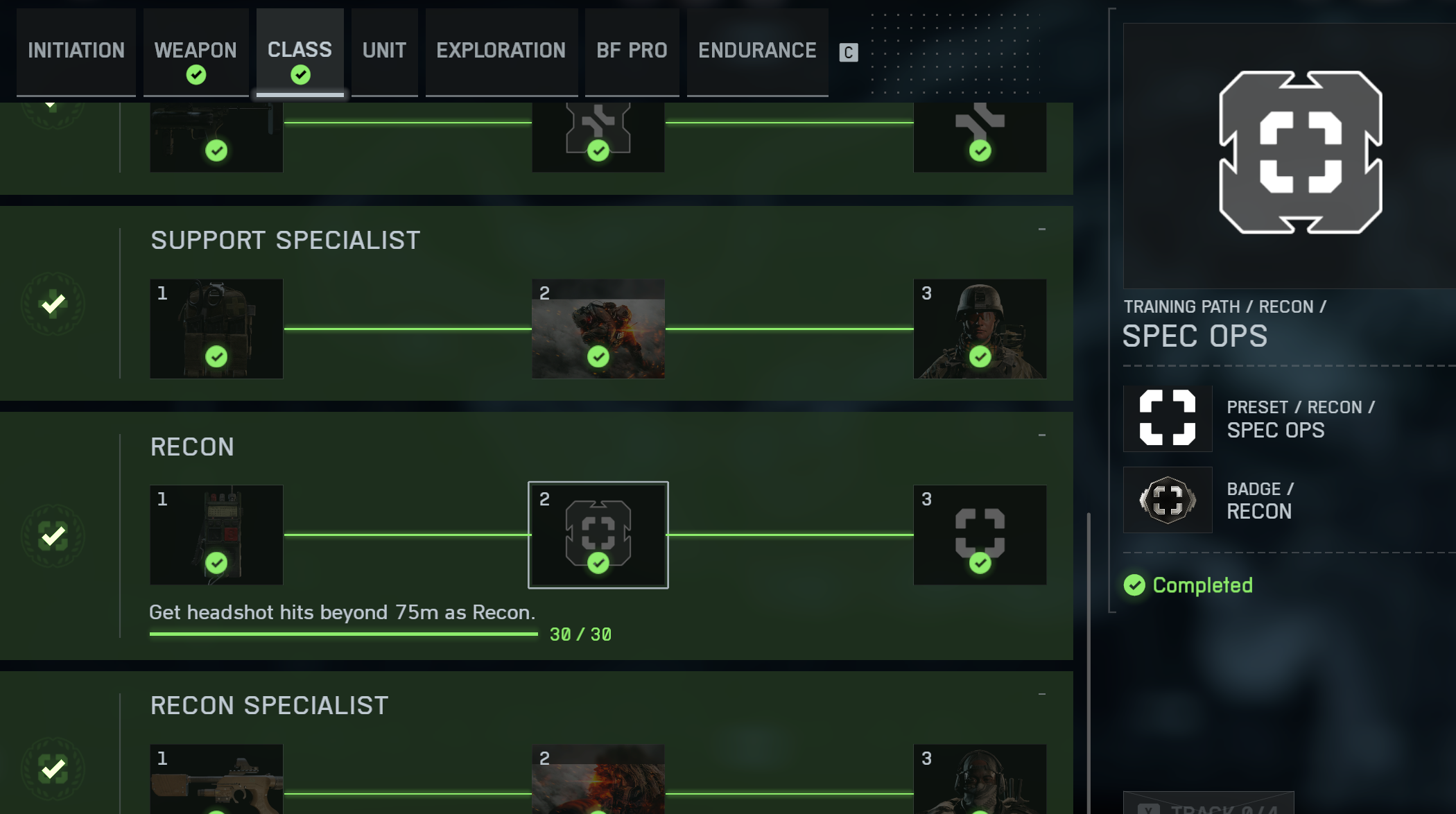Select Recon step 1 radio beacon tile
This screenshot has height=814, width=1456.
pos(216,535)
